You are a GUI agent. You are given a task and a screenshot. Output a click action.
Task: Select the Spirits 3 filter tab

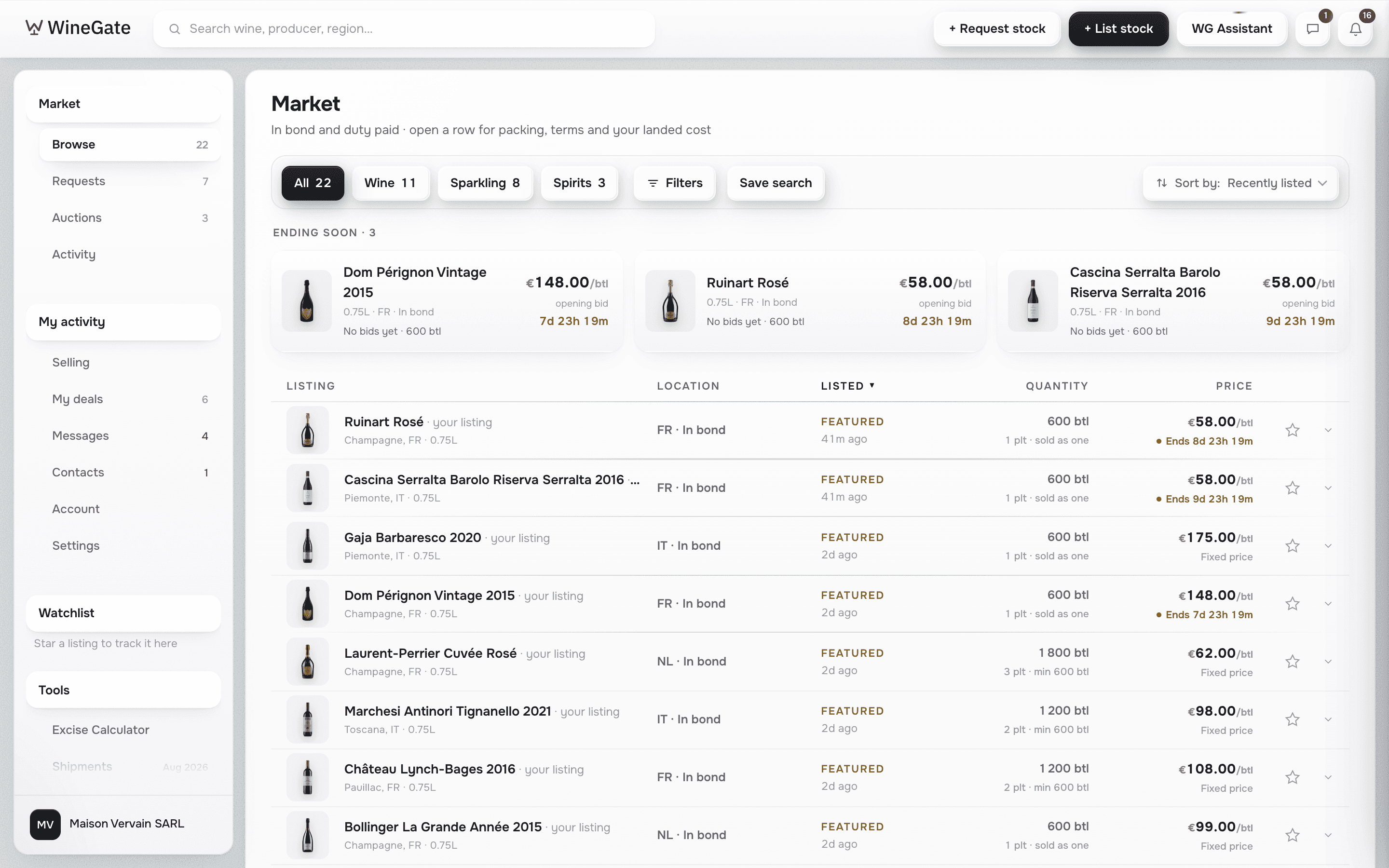(579, 183)
